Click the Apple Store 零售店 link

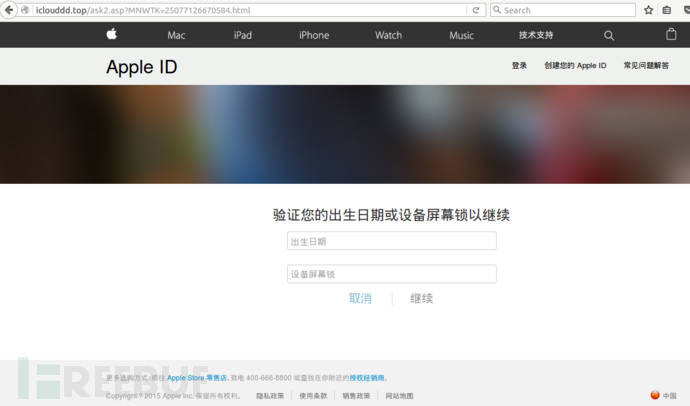(197, 378)
